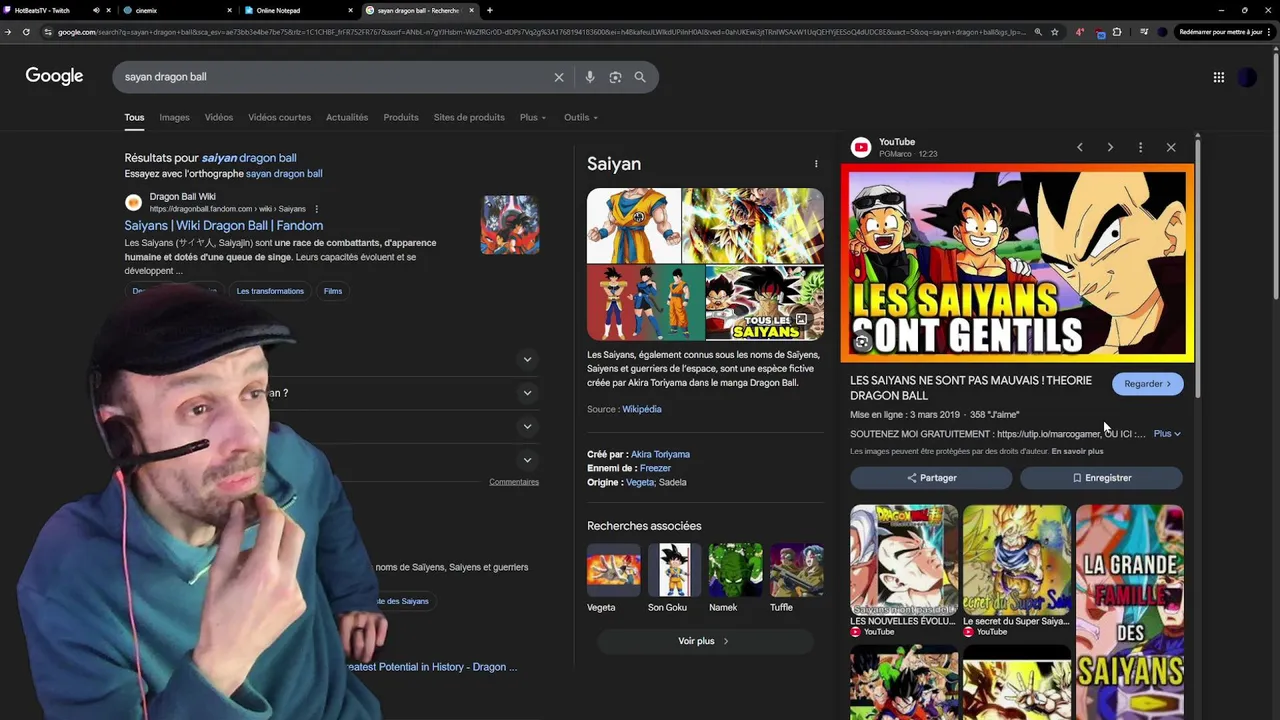The height and width of the screenshot is (720, 1280).
Task: Open the browser extensions puzzle icon
Action: click(1117, 32)
